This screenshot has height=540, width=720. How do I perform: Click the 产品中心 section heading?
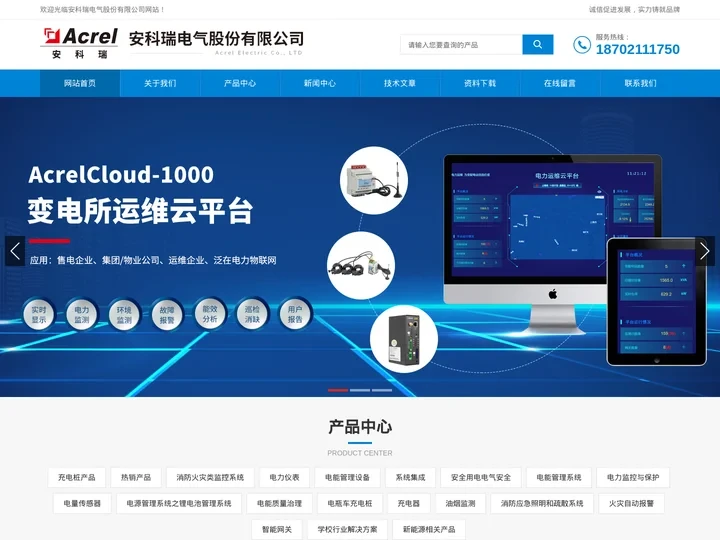click(x=360, y=427)
